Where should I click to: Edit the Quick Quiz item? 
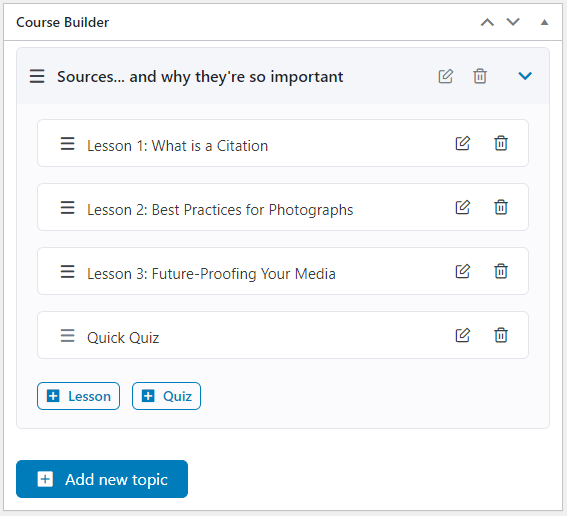[x=462, y=335]
